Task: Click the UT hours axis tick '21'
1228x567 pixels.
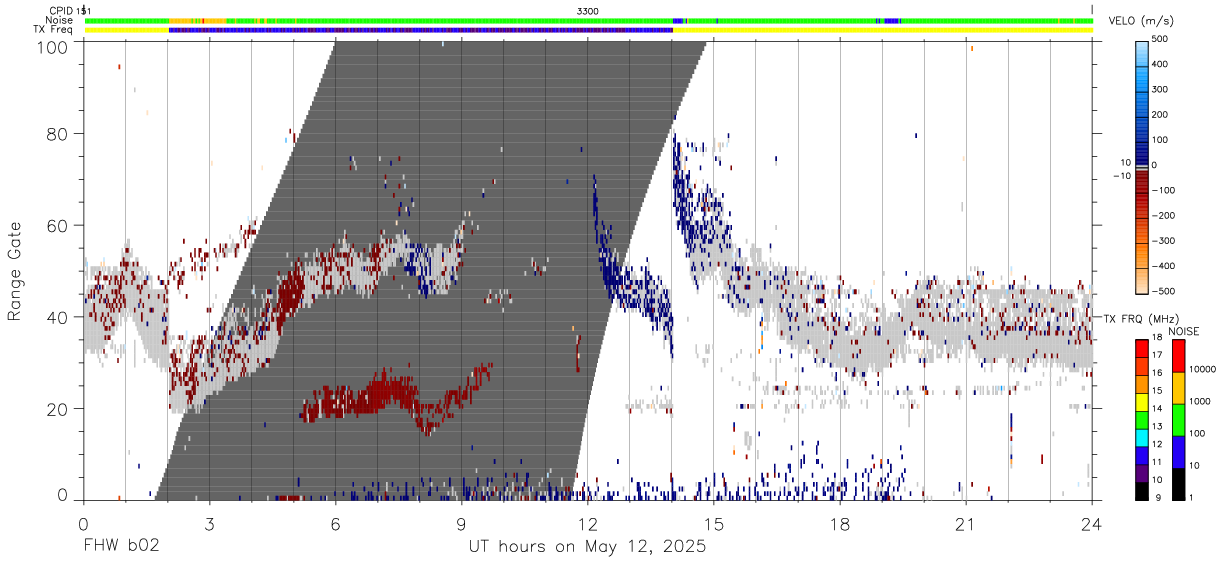Action: point(966,523)
